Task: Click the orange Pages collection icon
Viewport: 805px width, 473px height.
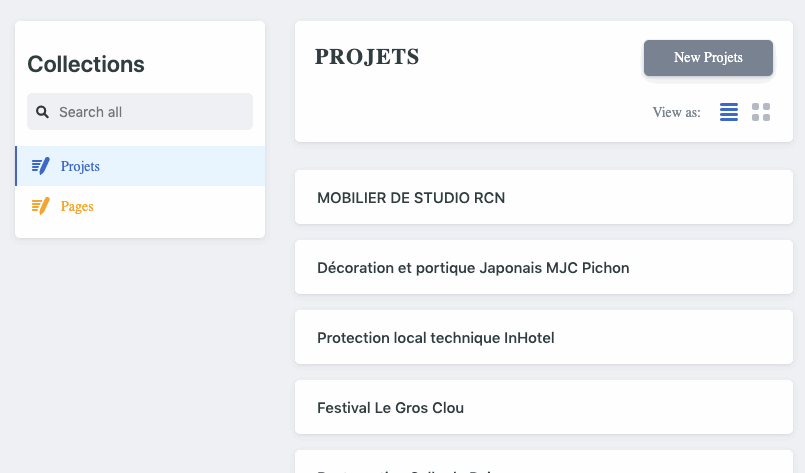Action: click(41, 206)
